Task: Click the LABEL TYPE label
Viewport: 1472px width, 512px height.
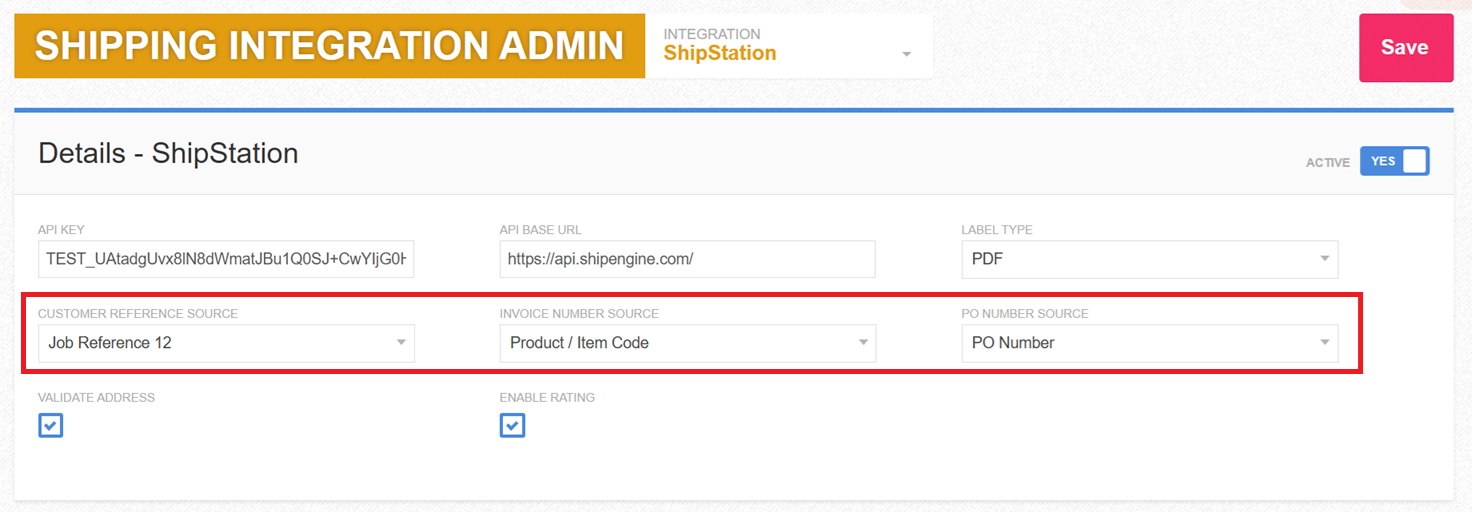Action: tap(997, 230)
